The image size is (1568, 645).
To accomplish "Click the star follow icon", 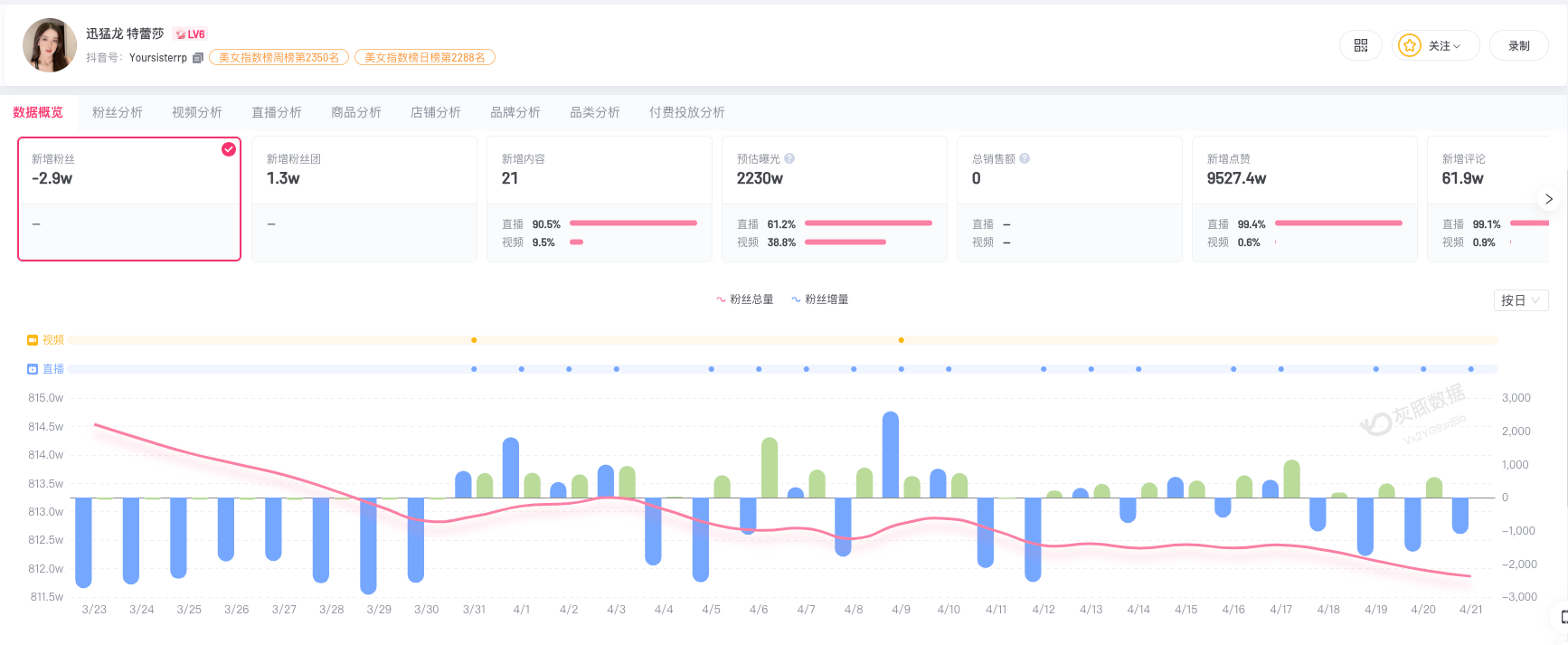I will tap(1409, 45).
